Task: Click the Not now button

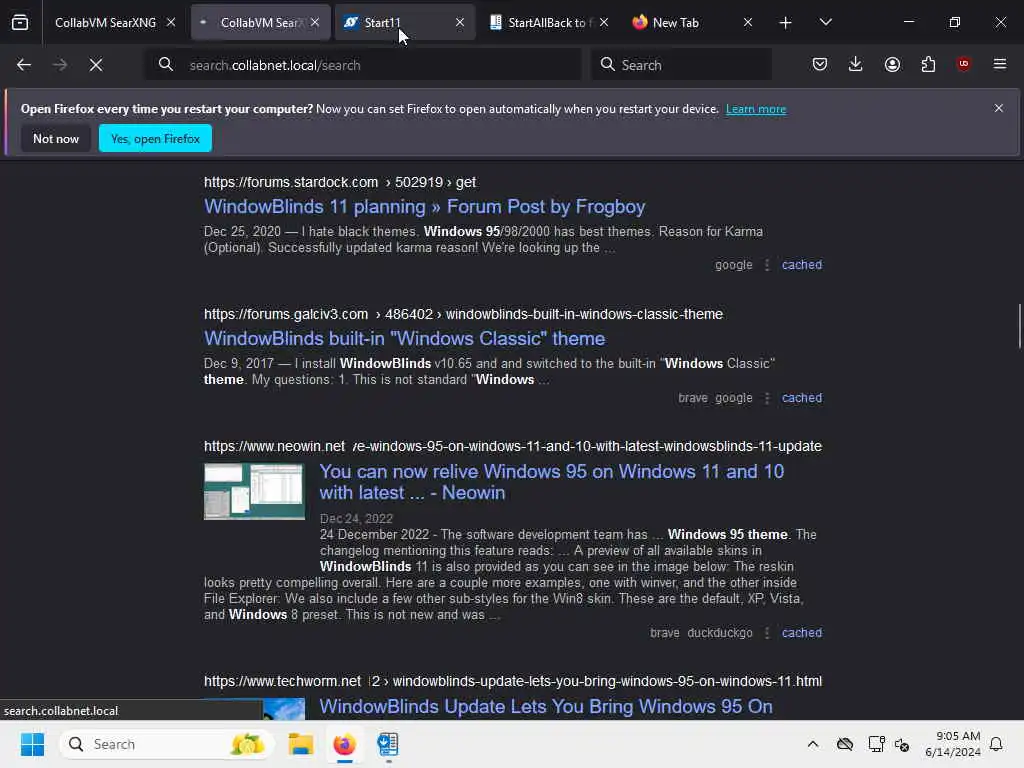Action: [x=56, y=138]
